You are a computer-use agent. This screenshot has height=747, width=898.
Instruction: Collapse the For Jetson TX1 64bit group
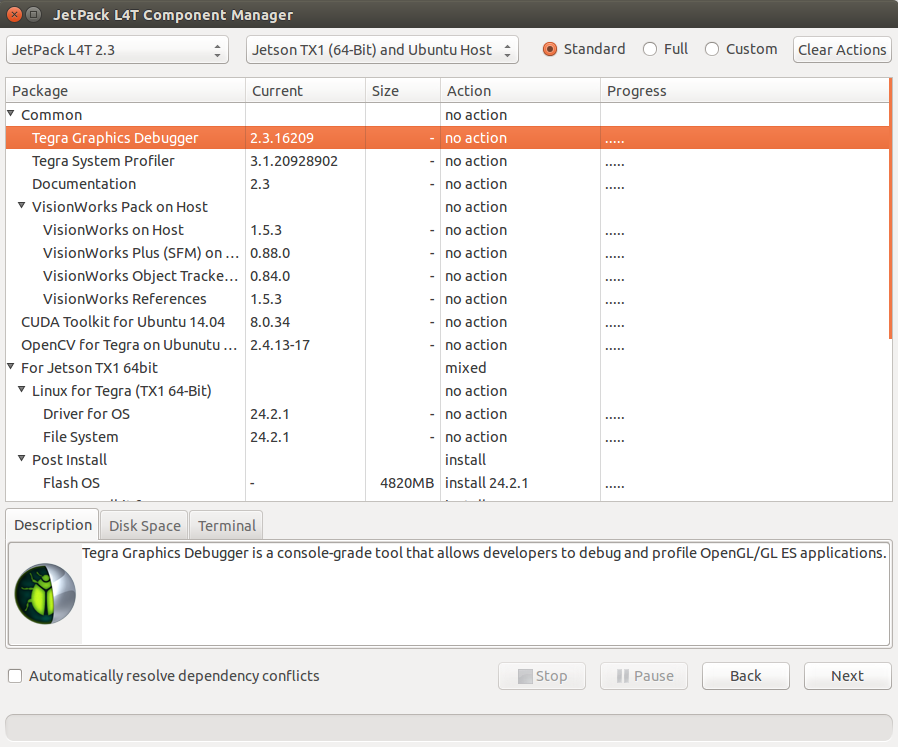coord(11,367)
